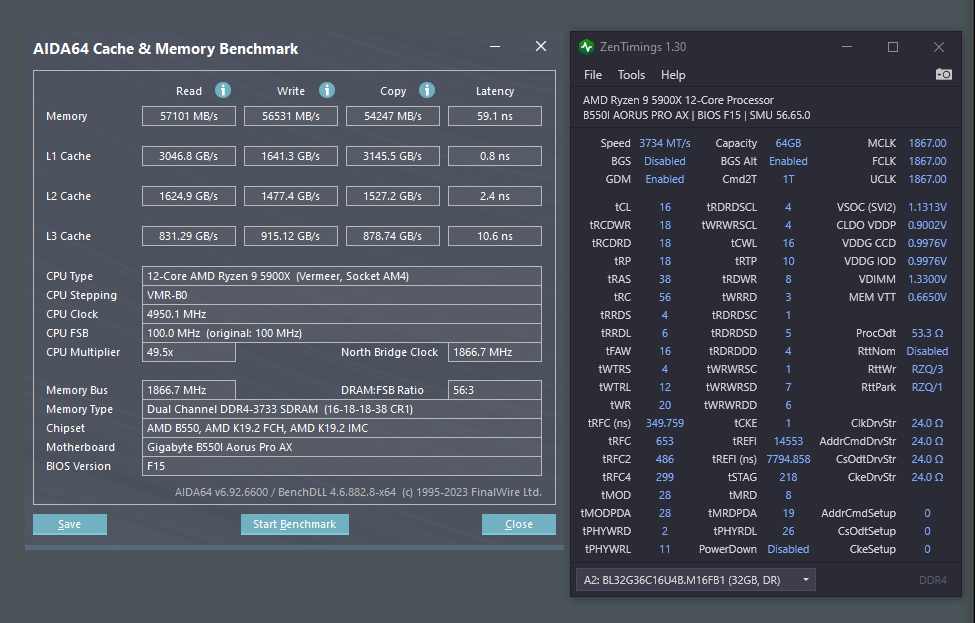The height and width of the screenshot is (623, 975).
Task: Click the VSOC (SVI2) value 1.1313V
Action: point(927,207)
